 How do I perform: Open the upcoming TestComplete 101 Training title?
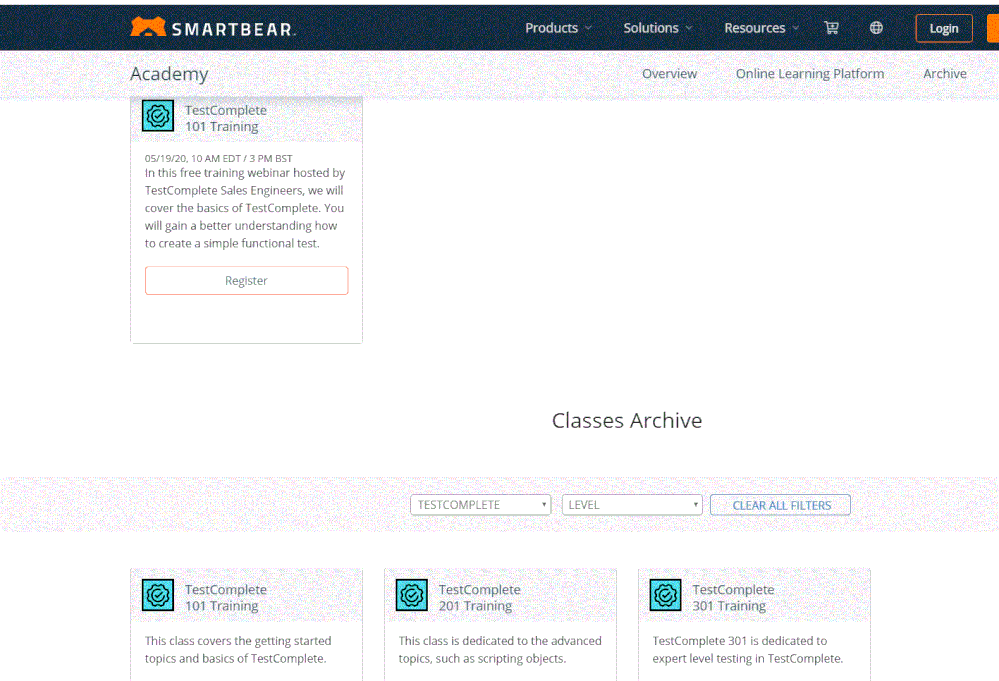226,118
